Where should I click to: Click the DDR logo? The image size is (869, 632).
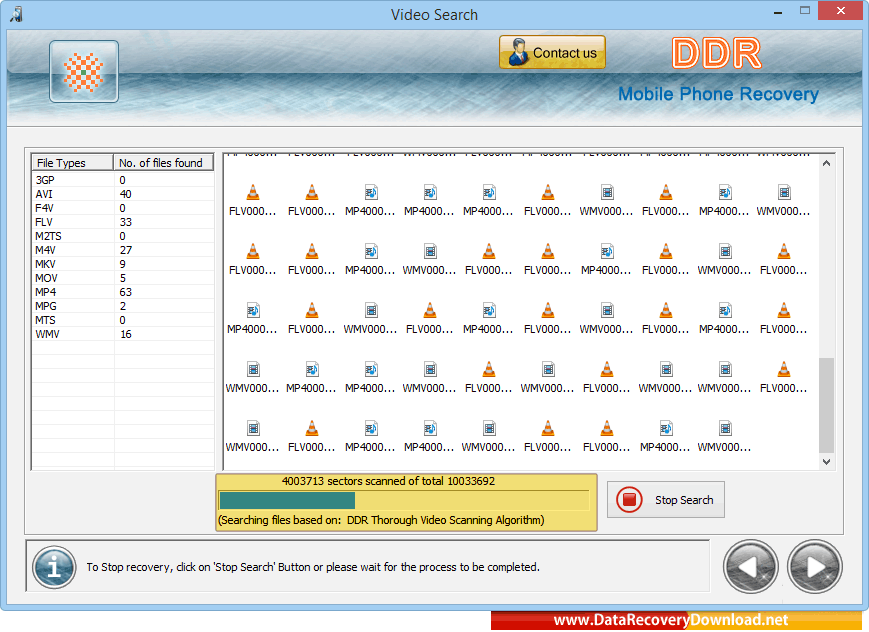point(717,53)
